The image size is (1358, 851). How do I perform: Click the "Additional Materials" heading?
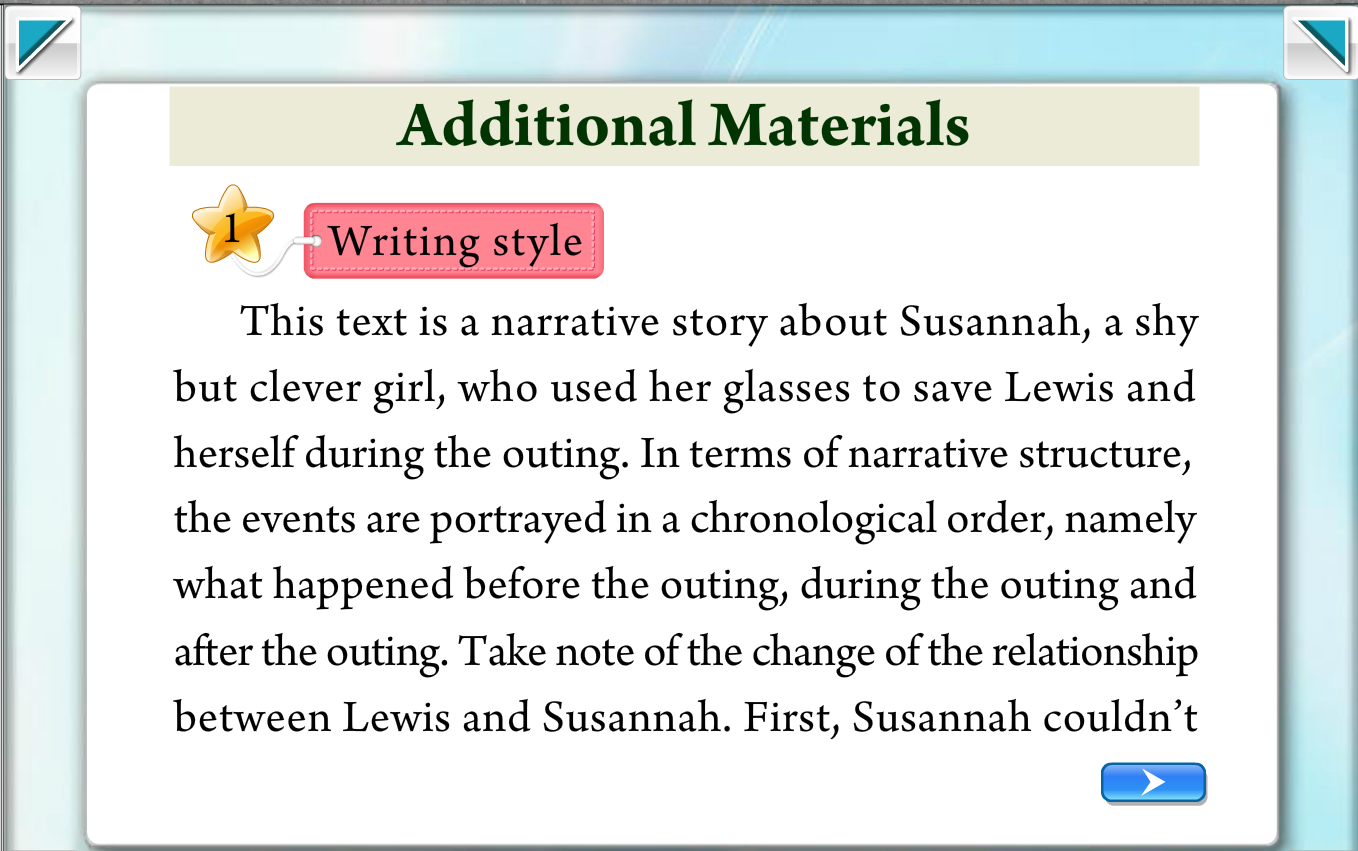683,126
